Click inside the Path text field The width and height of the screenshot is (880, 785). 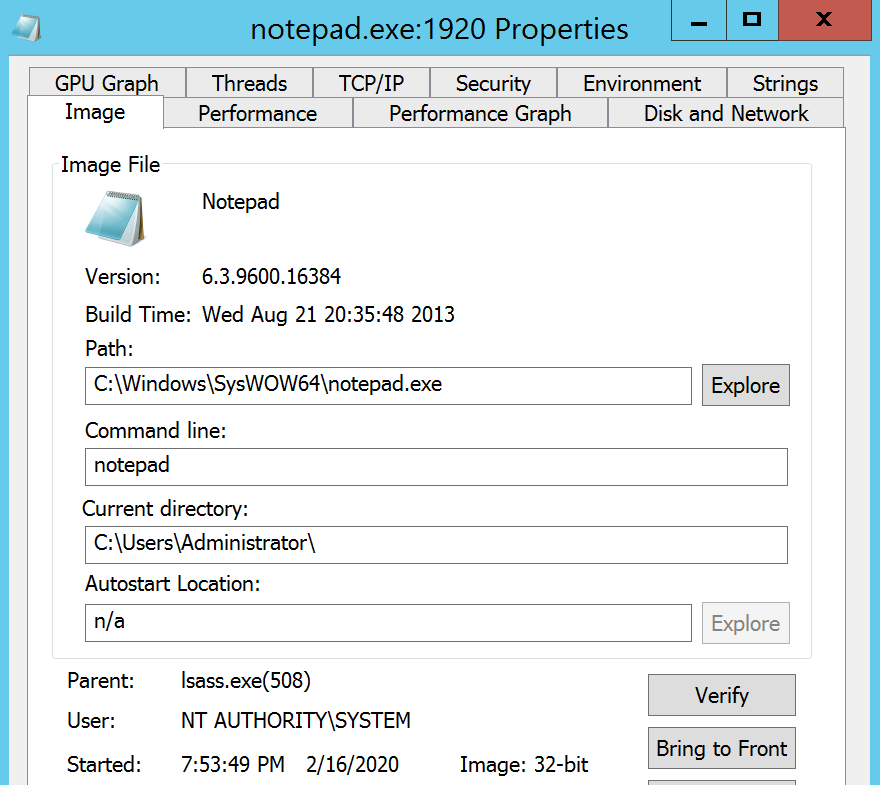(388, 385)
